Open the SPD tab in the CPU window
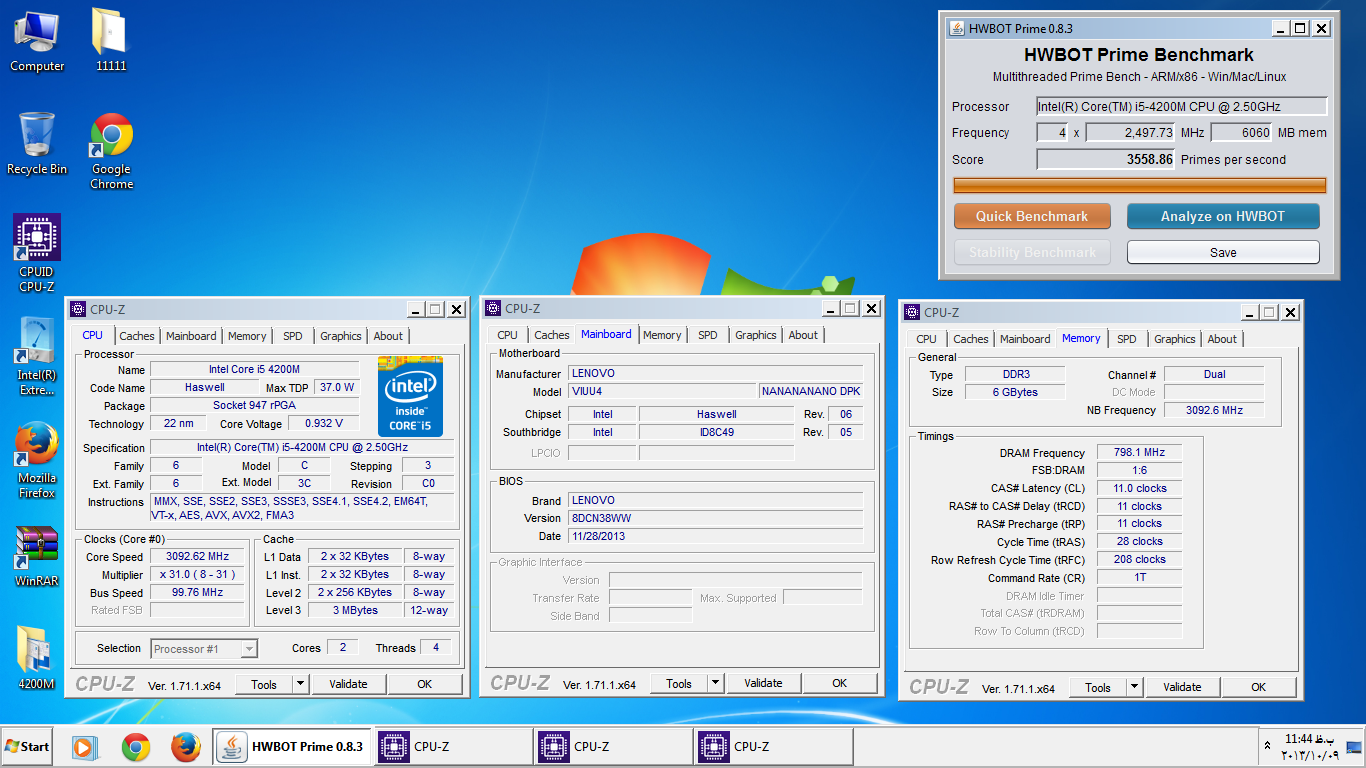Image resolution: width=1366 pixels, height=768 pixels. (292, 336)
